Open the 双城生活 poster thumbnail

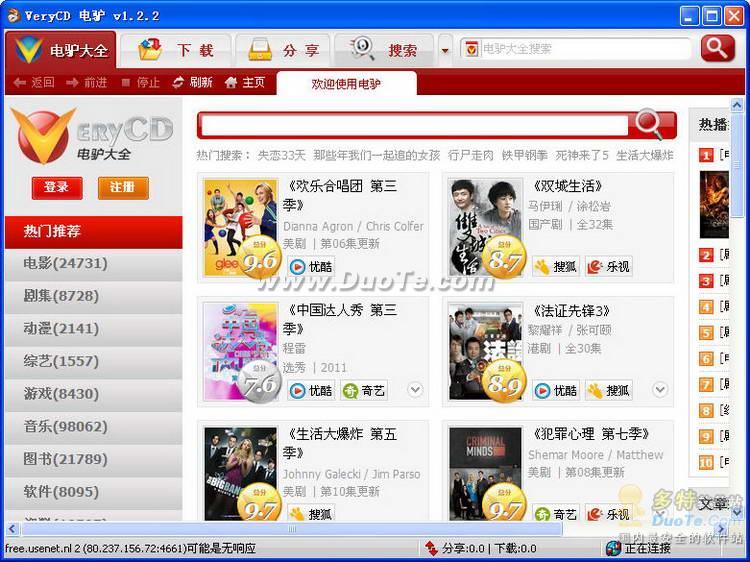486,228
